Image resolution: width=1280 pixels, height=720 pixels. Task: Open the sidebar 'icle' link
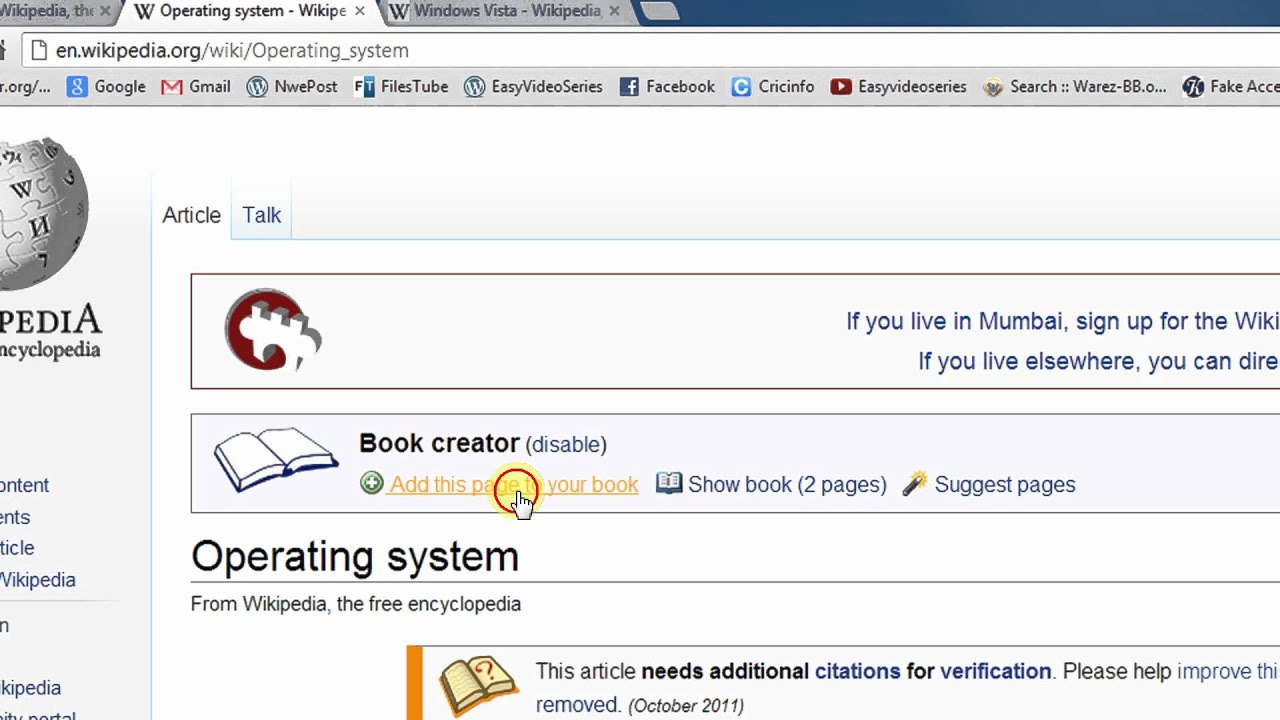click(17, 548)
